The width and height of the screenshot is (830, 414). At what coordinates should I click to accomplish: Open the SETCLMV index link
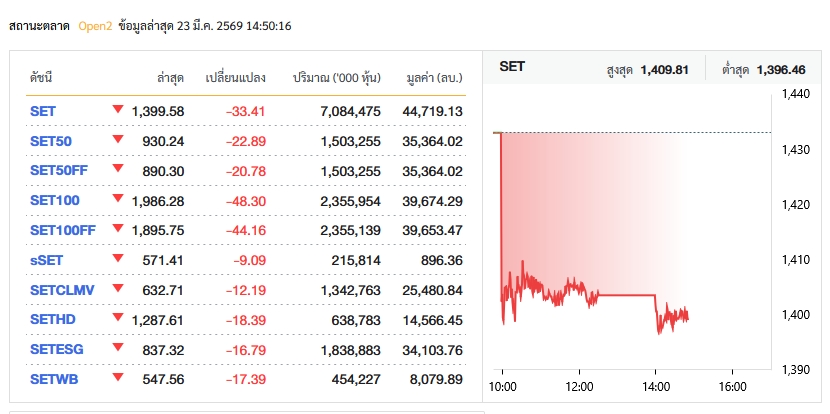[61, 290]
